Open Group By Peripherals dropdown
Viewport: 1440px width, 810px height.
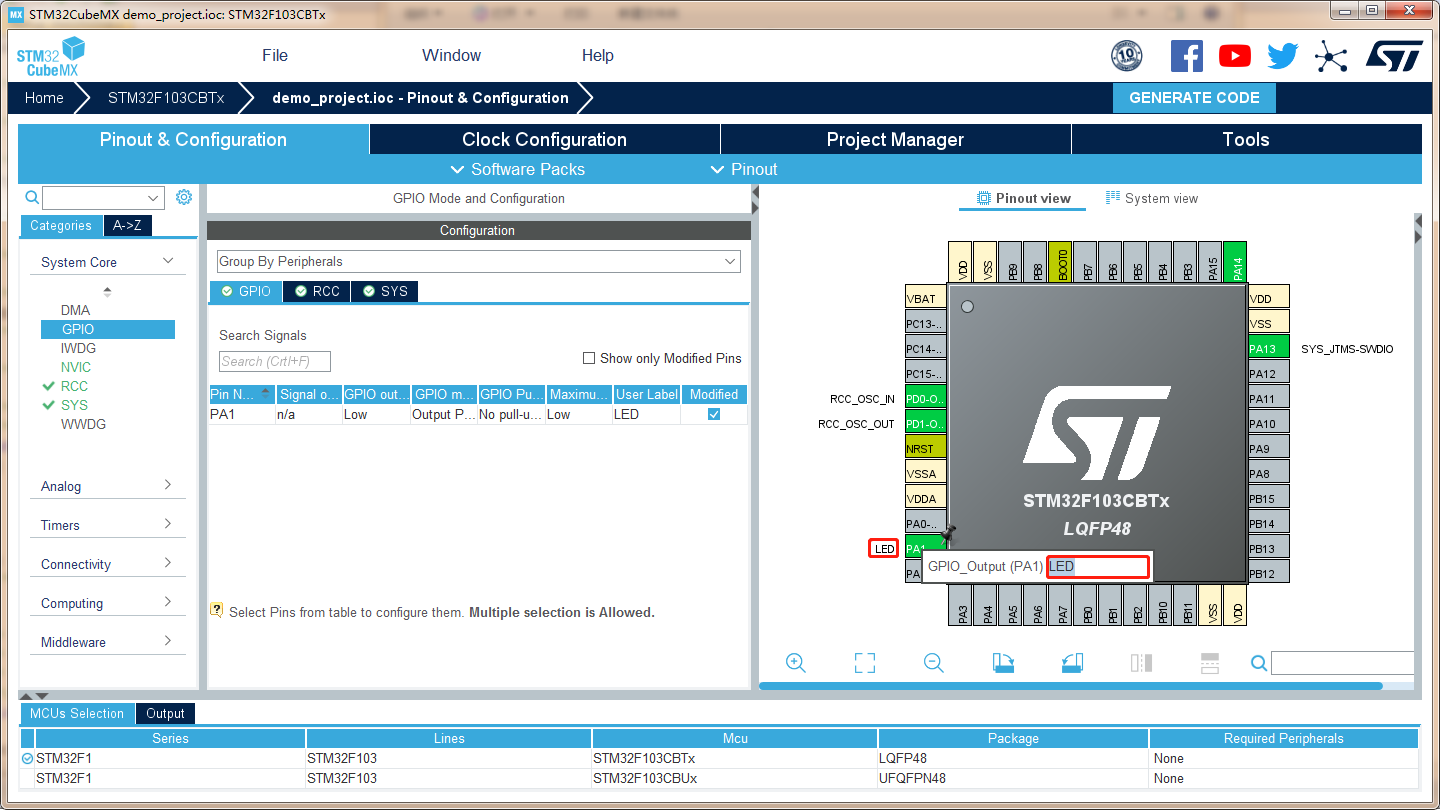click(478, 261)
